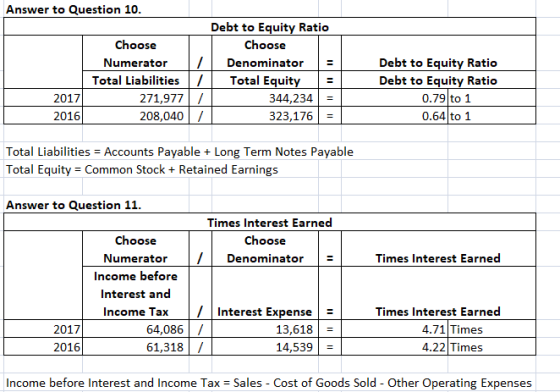
Task: Select the 2016 label in Debt to Equity table
Action: 43,116
